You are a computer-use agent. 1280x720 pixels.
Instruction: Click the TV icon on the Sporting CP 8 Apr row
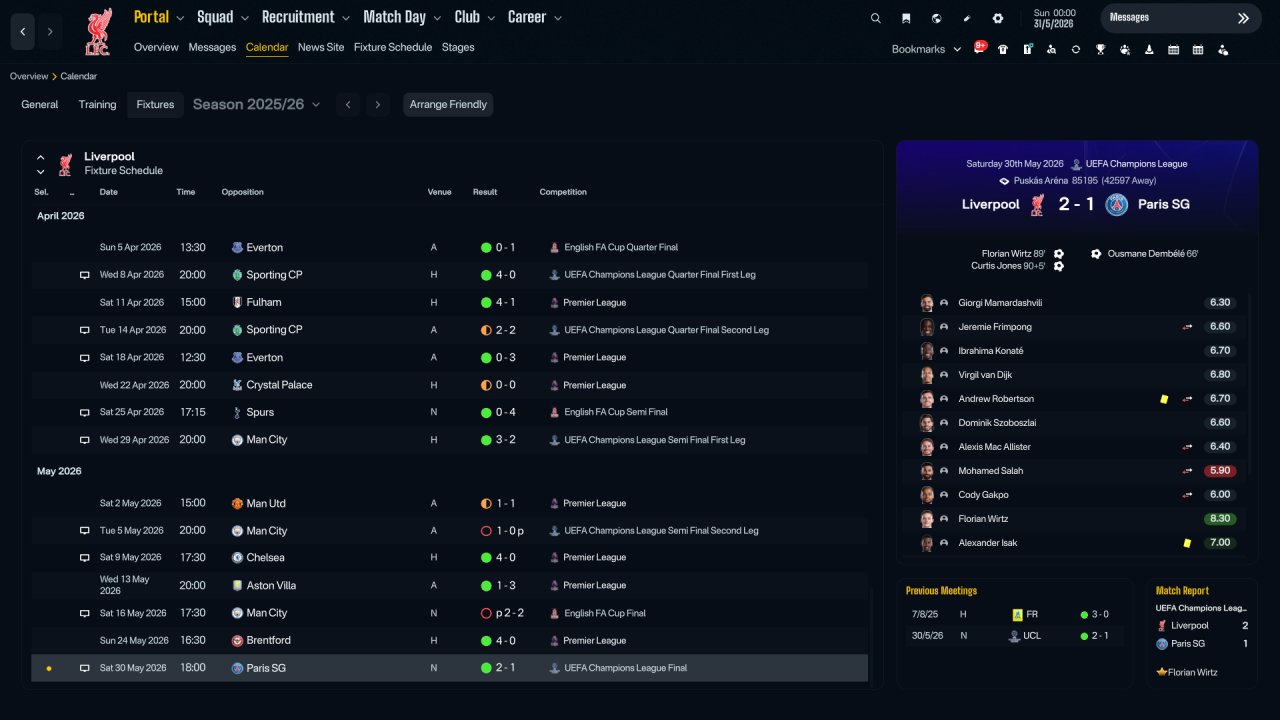click(84, 275)
